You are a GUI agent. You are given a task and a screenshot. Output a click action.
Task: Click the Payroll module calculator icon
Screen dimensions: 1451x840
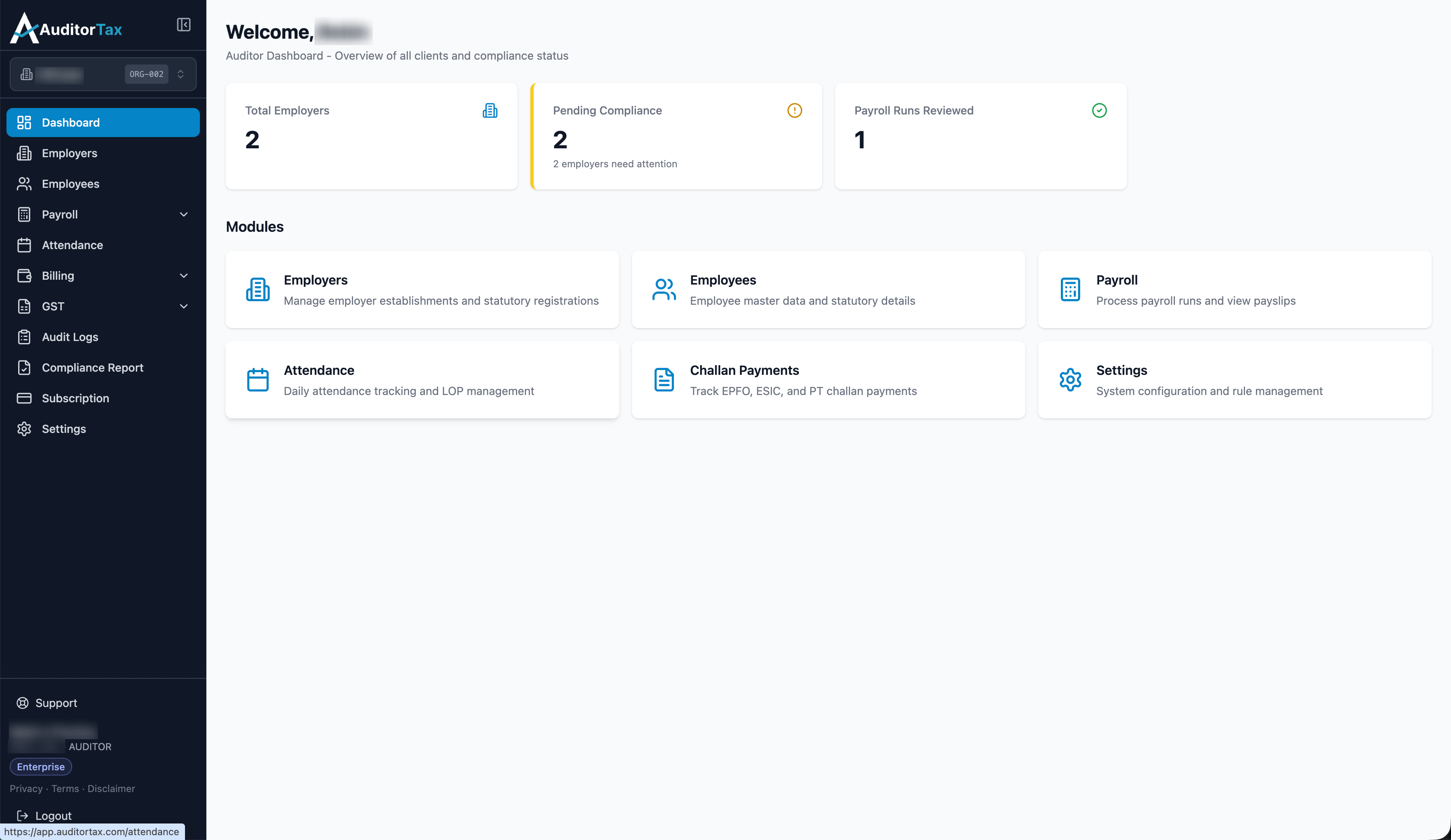pyautogui.click(x=1071, y=289)
